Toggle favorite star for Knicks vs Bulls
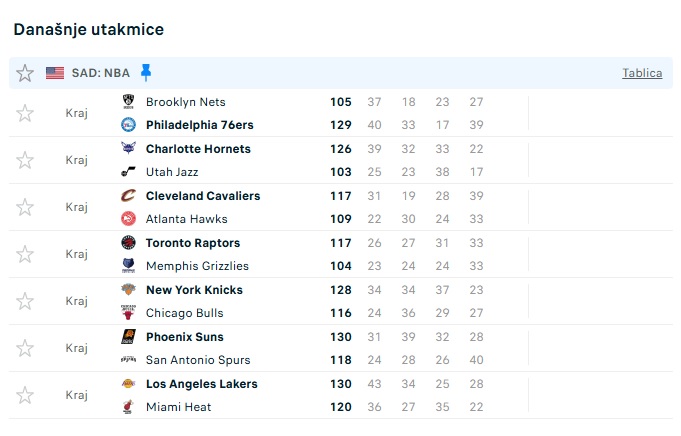 click(25, 301)
